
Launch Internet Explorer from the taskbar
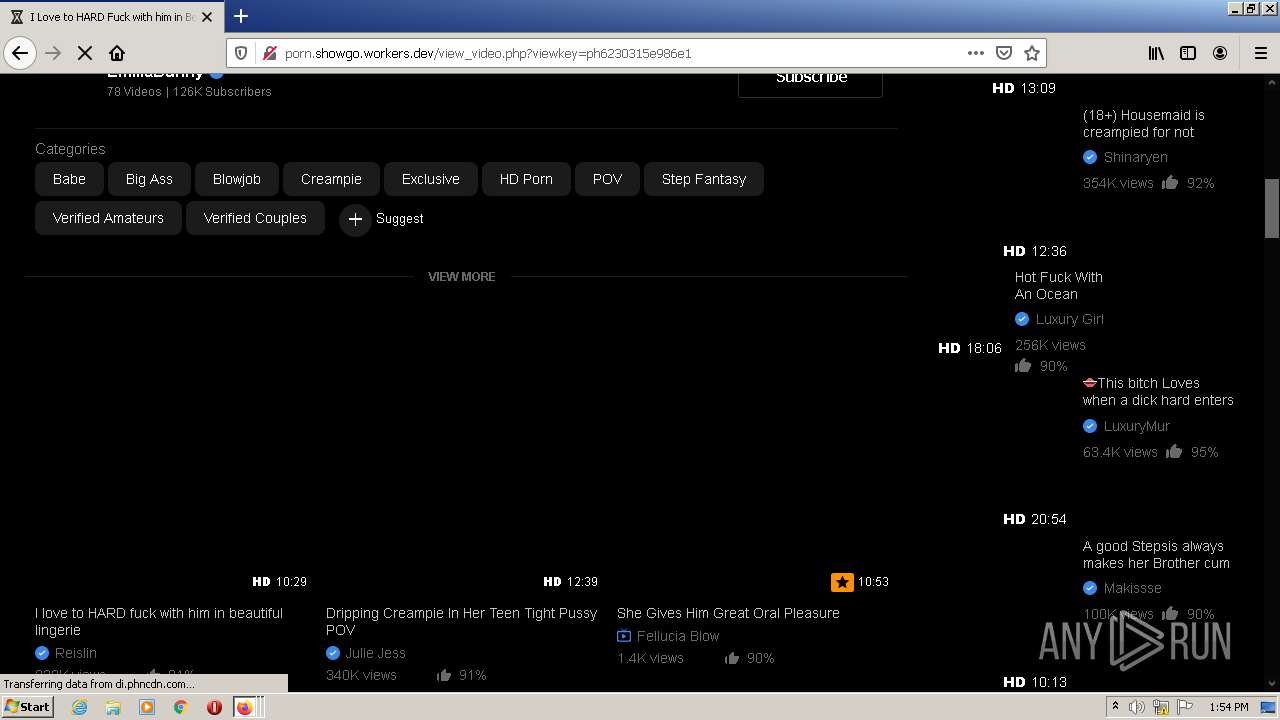tap(79, 707)
